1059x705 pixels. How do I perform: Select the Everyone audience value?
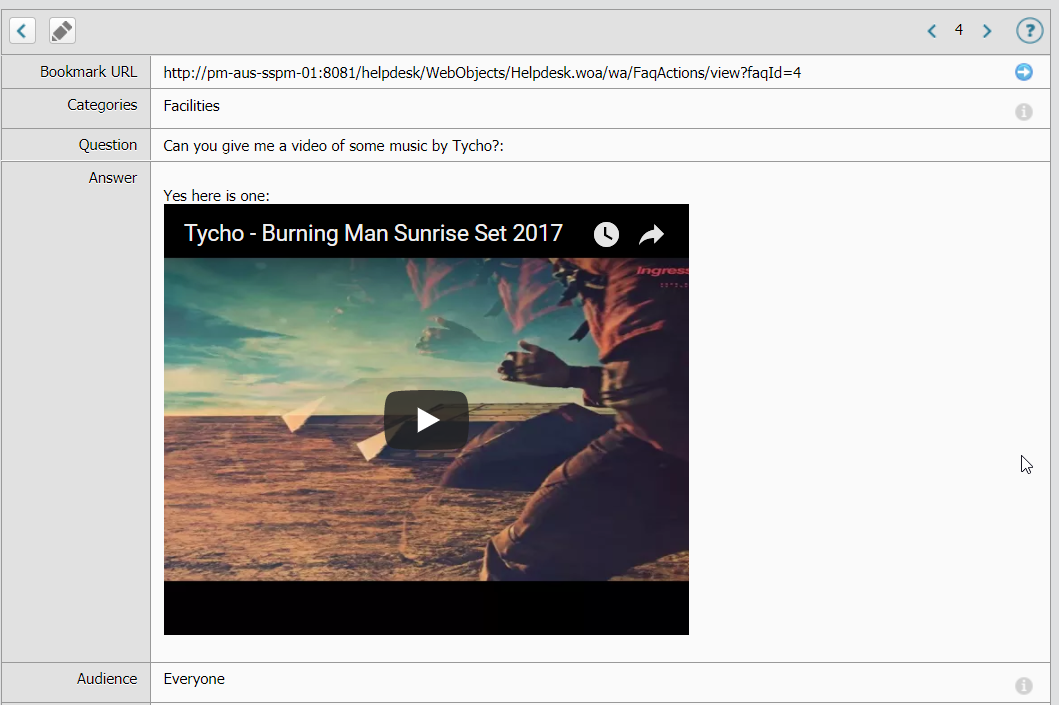[x=193, y=678]
